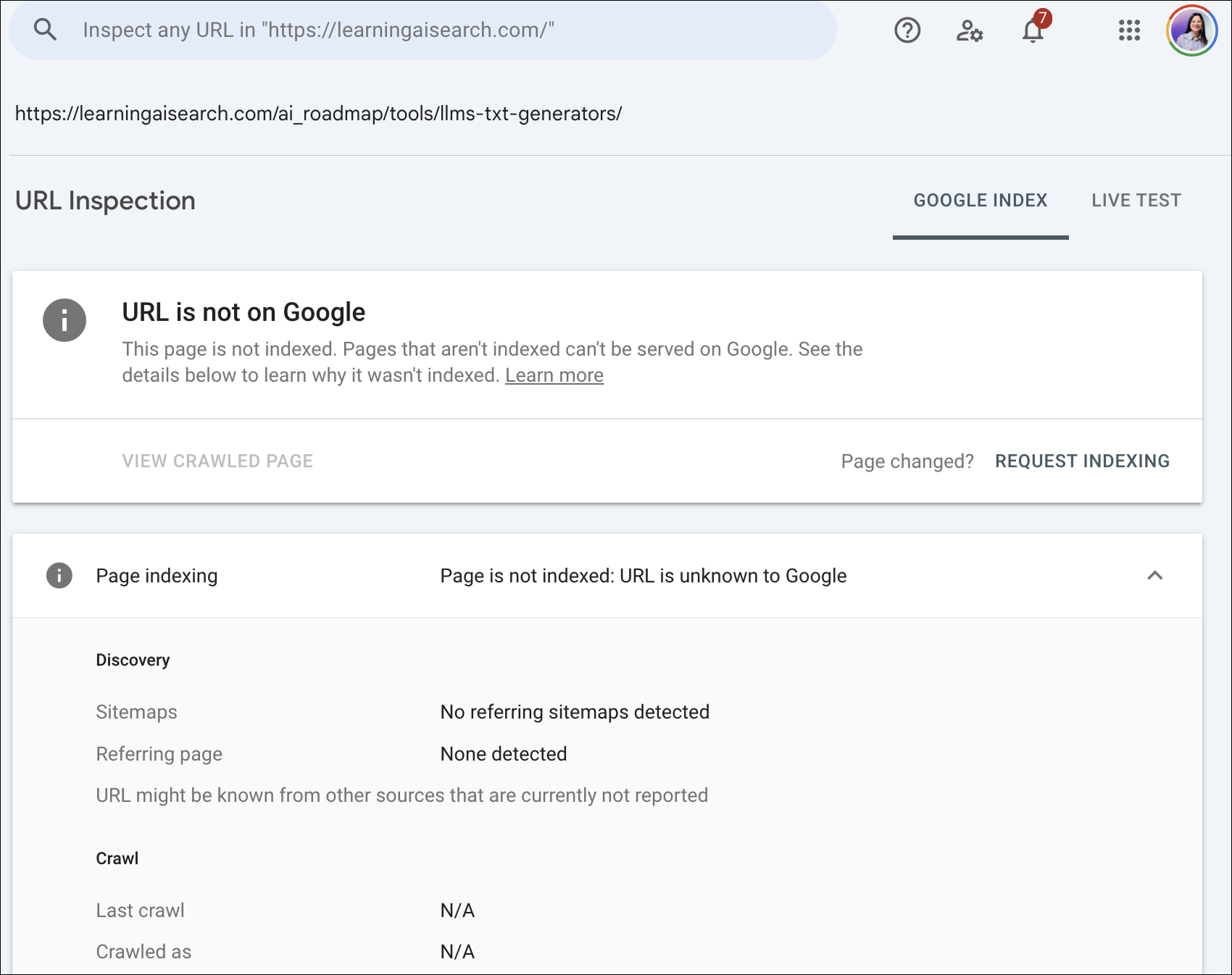Open users and permissions settings icon
Image resolution: width=1232 pixels, height=975 pixels.
tap(970, 30)
